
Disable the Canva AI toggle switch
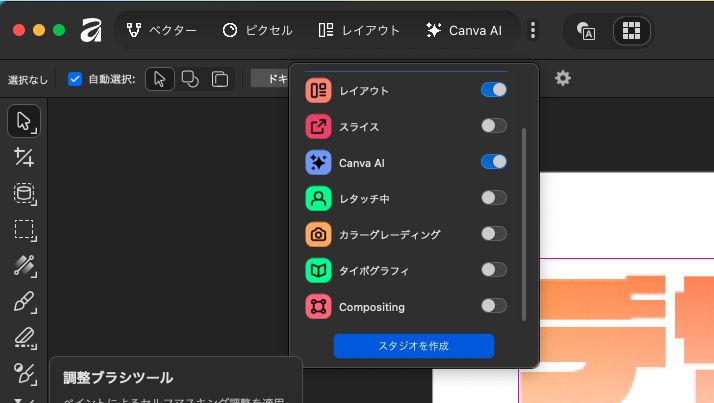(493, 162)
